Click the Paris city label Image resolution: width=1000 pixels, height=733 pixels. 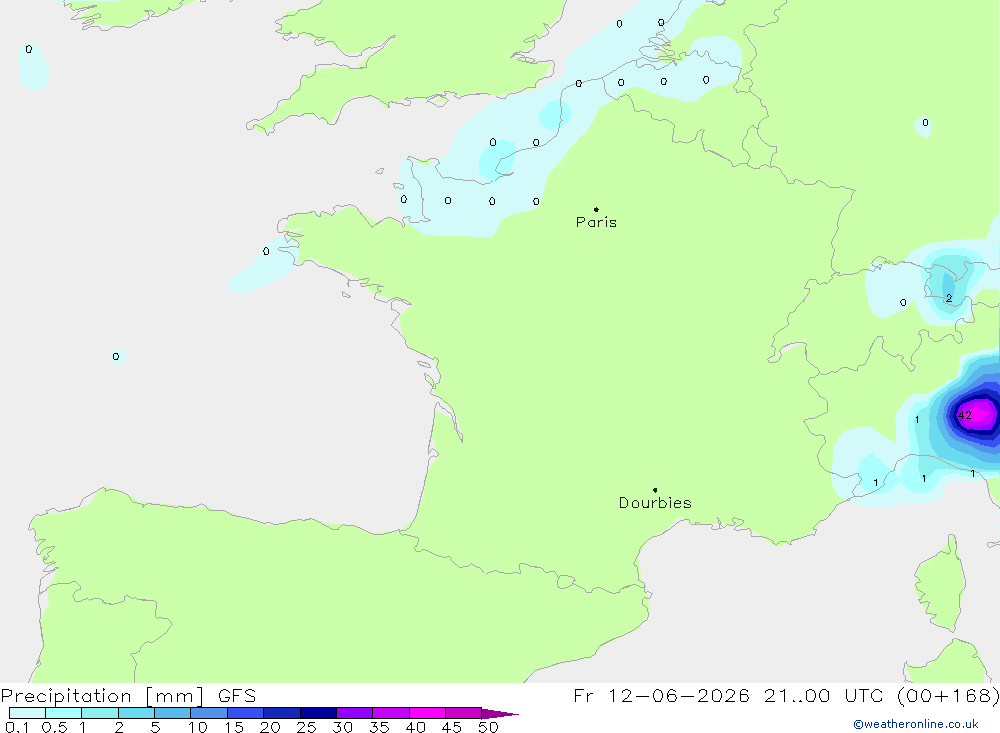click(x=596, y=222)
